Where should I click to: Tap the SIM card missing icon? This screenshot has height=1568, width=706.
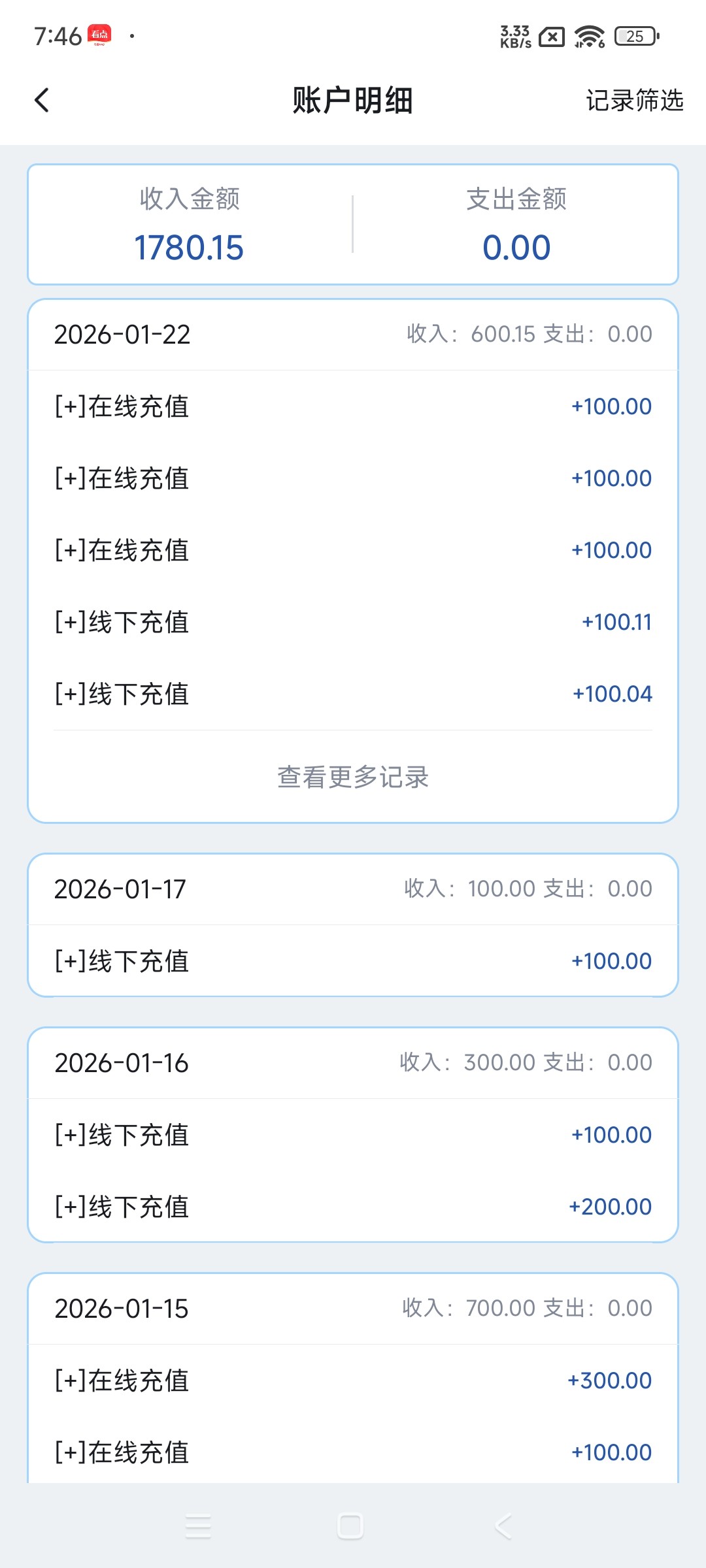[x=551, y=37]
